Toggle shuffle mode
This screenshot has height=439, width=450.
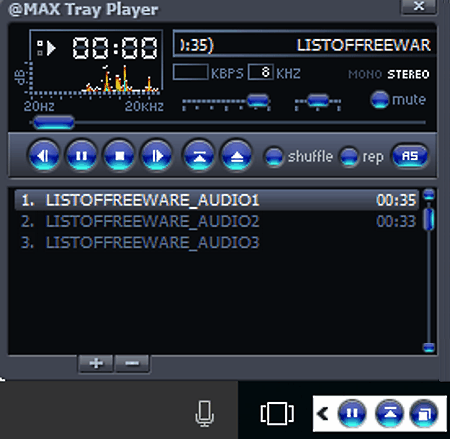coord(274,156)
